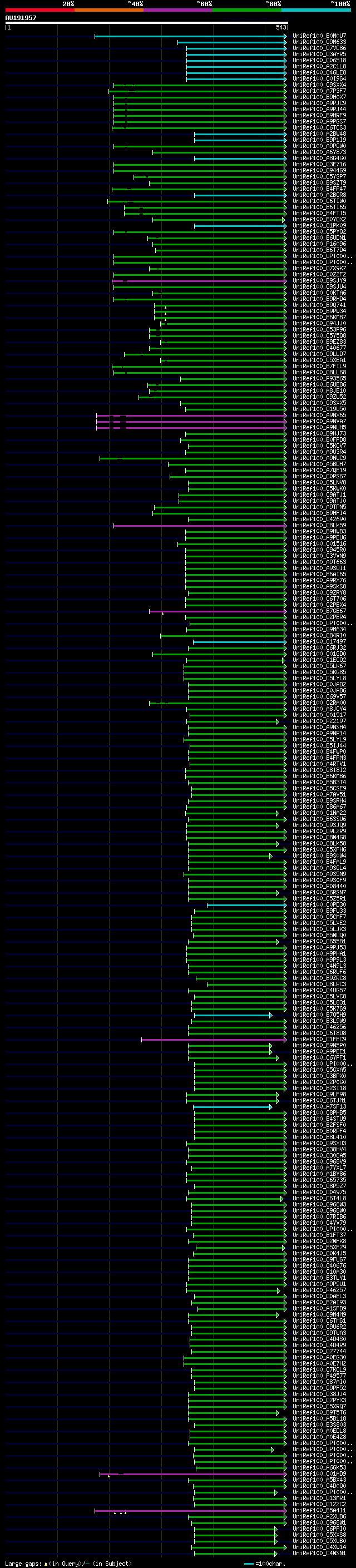Viewport: 356px width, 1568px height.
Task: Select the UniRef100_O65581 label
Action: coord(319,941)
